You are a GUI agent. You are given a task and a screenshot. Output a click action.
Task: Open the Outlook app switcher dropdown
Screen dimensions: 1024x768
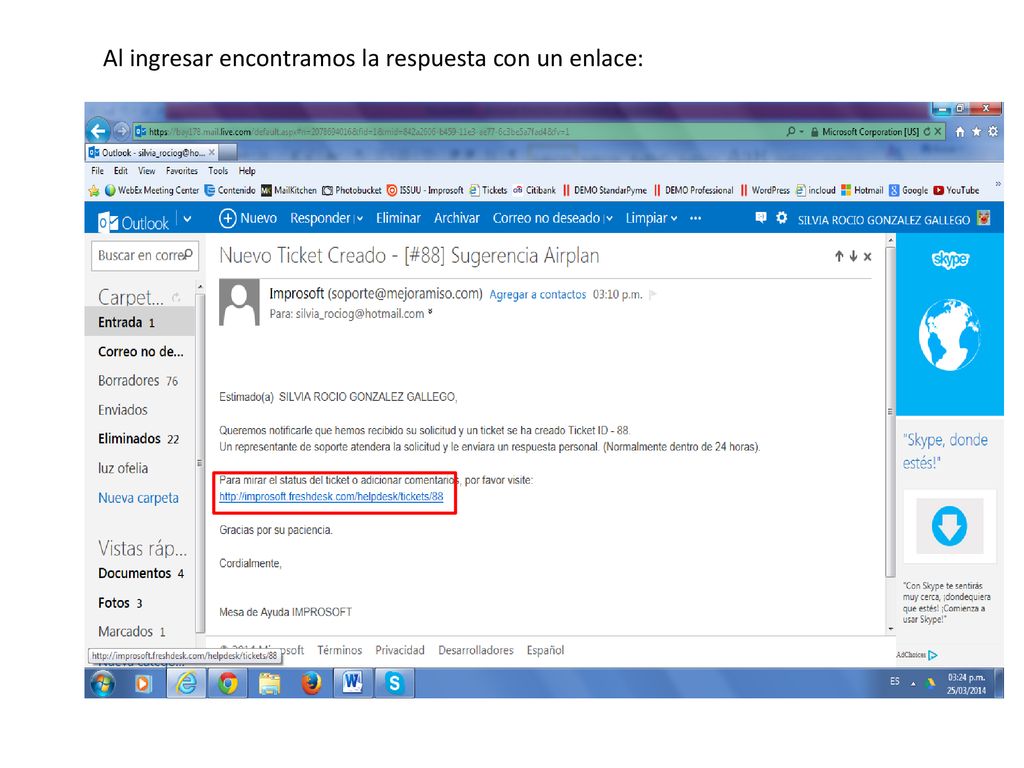(187, 219)
